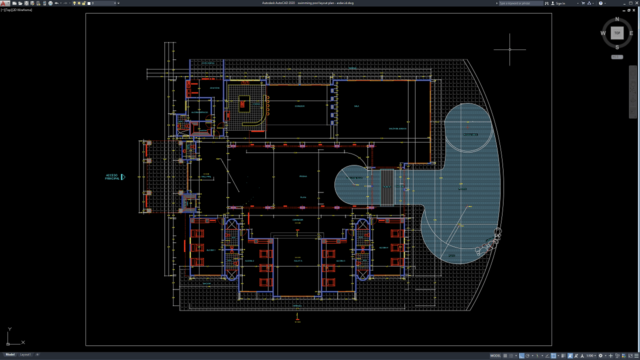This screenshot has width=640, height=360.
Task: Click the annotation monitor plus icon
Action: pos(611,356)
